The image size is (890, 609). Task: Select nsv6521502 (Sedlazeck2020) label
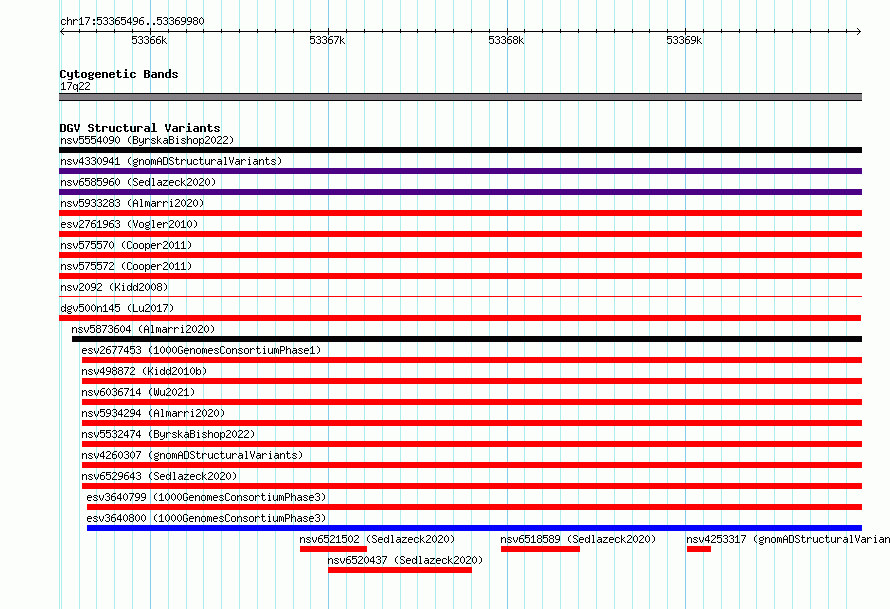click(x=377, y=539)
